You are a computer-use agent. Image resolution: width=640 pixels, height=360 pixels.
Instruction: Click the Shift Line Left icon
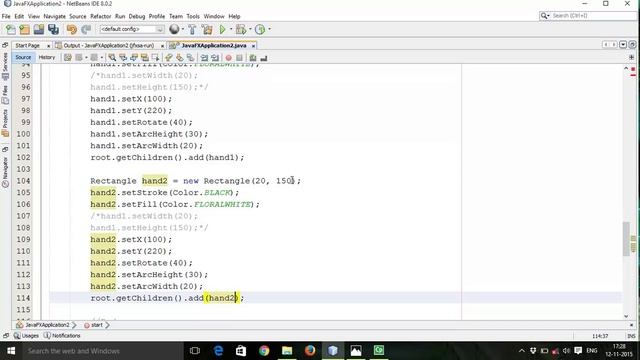pos(204,58)
